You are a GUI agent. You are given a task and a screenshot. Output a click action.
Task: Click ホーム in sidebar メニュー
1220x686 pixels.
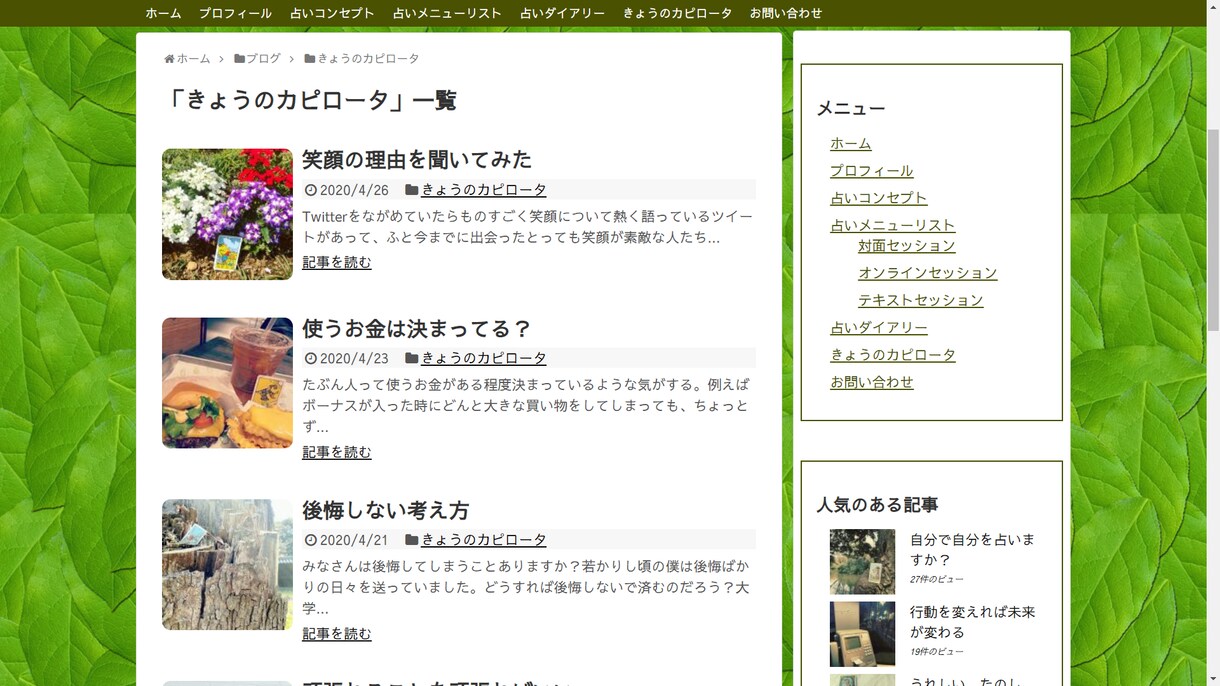(851, 144)
